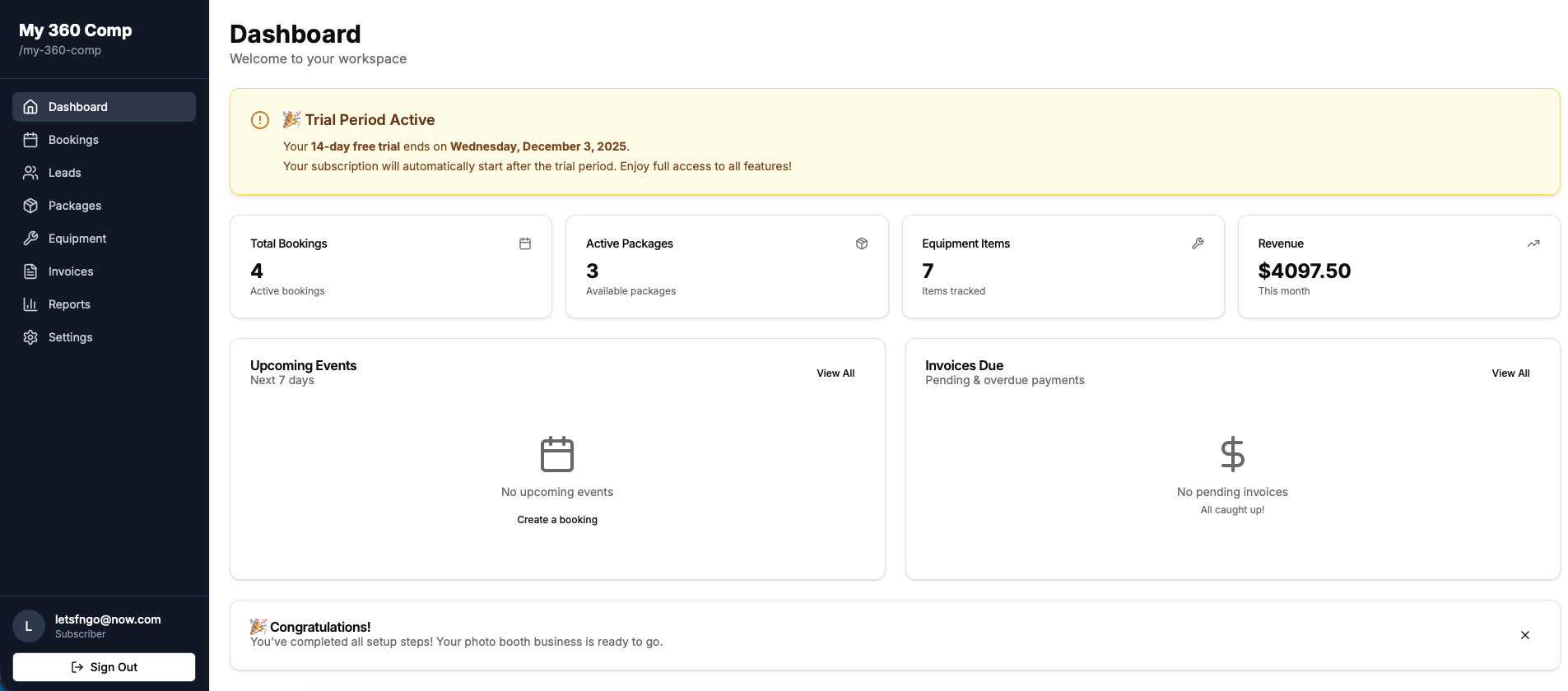Go to the Bookings page
Screen dimensions: 1568x691
pos(104,140)
